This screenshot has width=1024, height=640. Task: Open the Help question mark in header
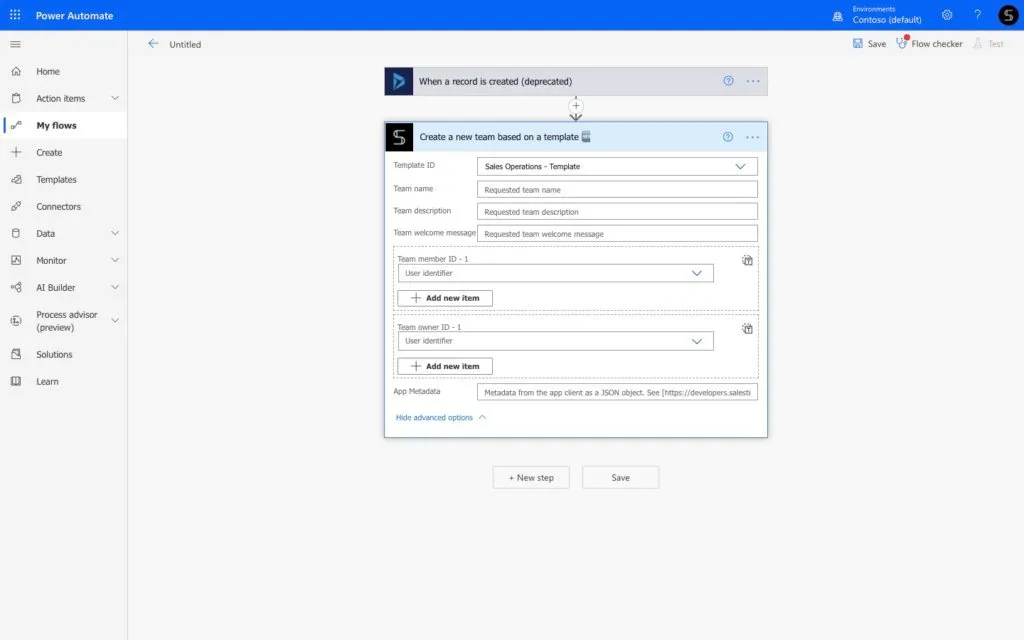click(977, 15)
